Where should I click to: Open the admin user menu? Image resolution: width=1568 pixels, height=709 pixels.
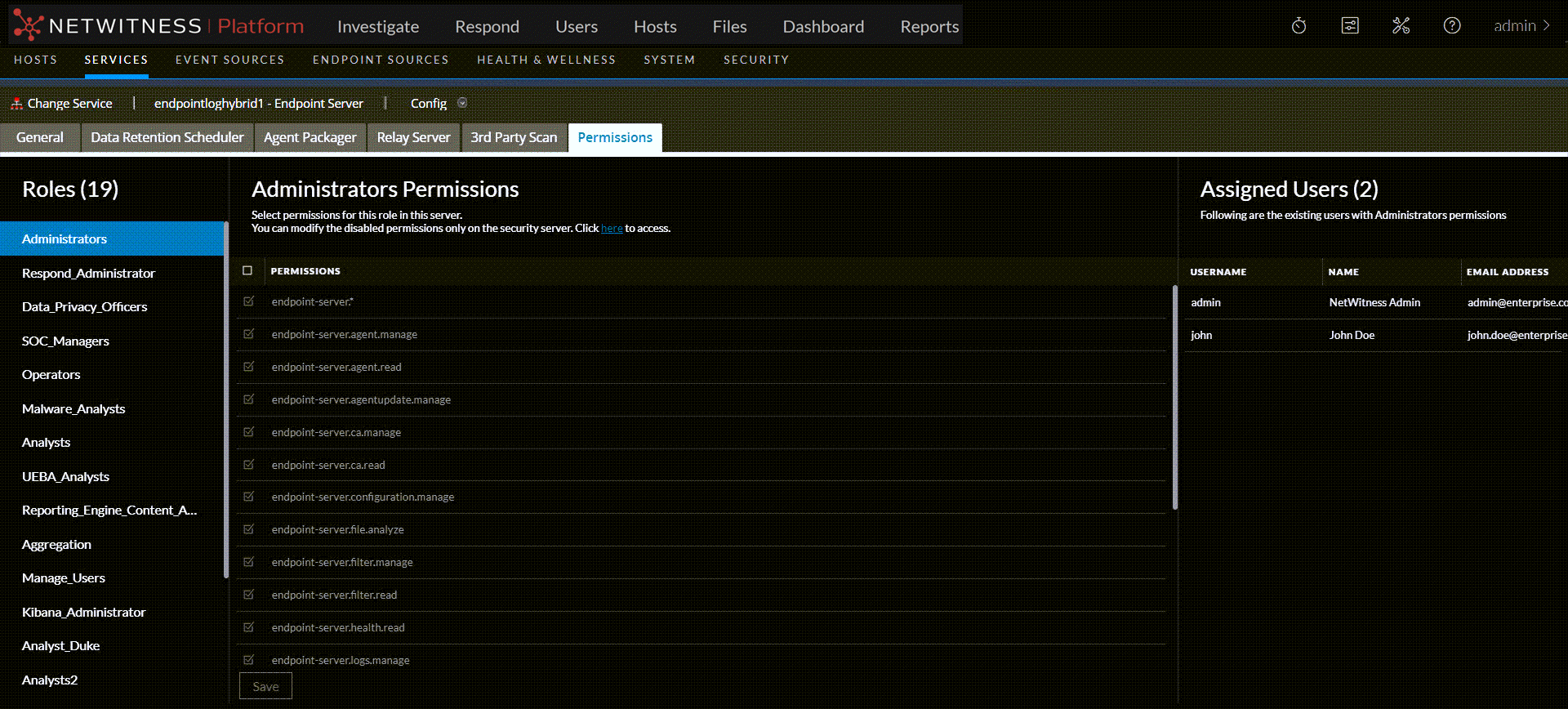pyautogui.click(x=1521, y=26)
